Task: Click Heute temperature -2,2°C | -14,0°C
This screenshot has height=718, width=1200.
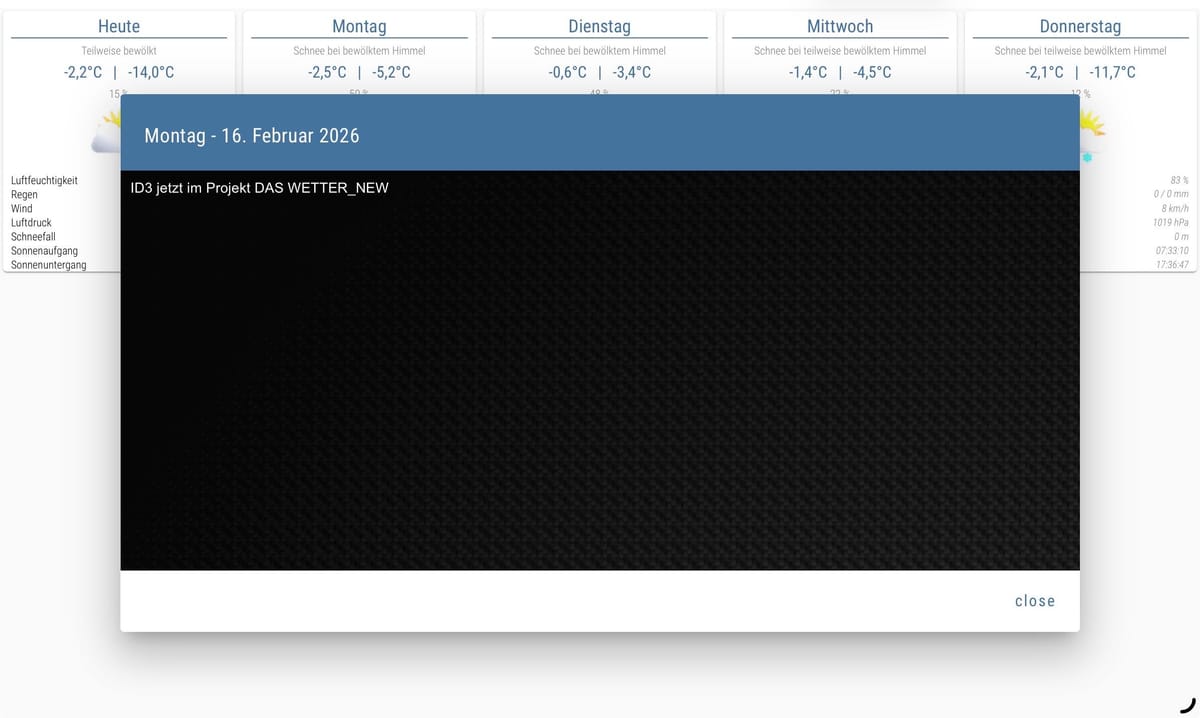Action: click(119, 72)
